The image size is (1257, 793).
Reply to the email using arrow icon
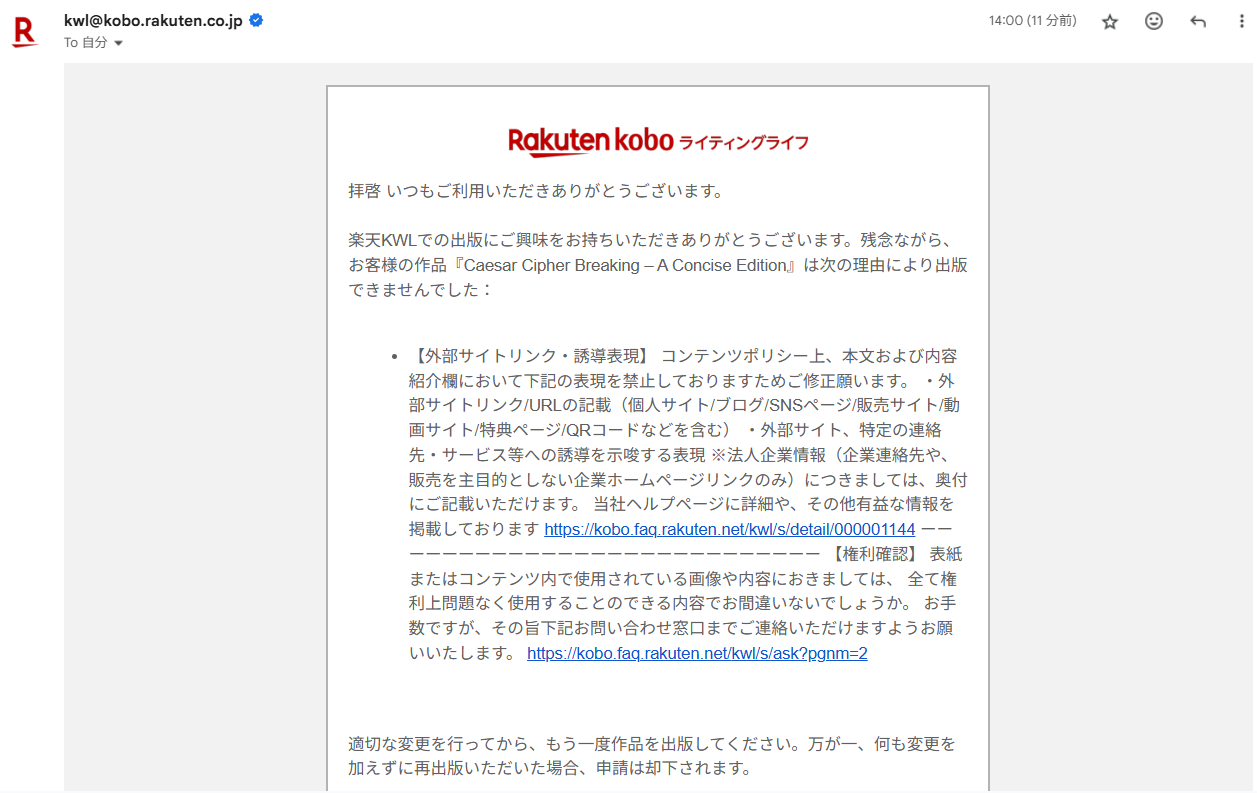[1198, 22]
